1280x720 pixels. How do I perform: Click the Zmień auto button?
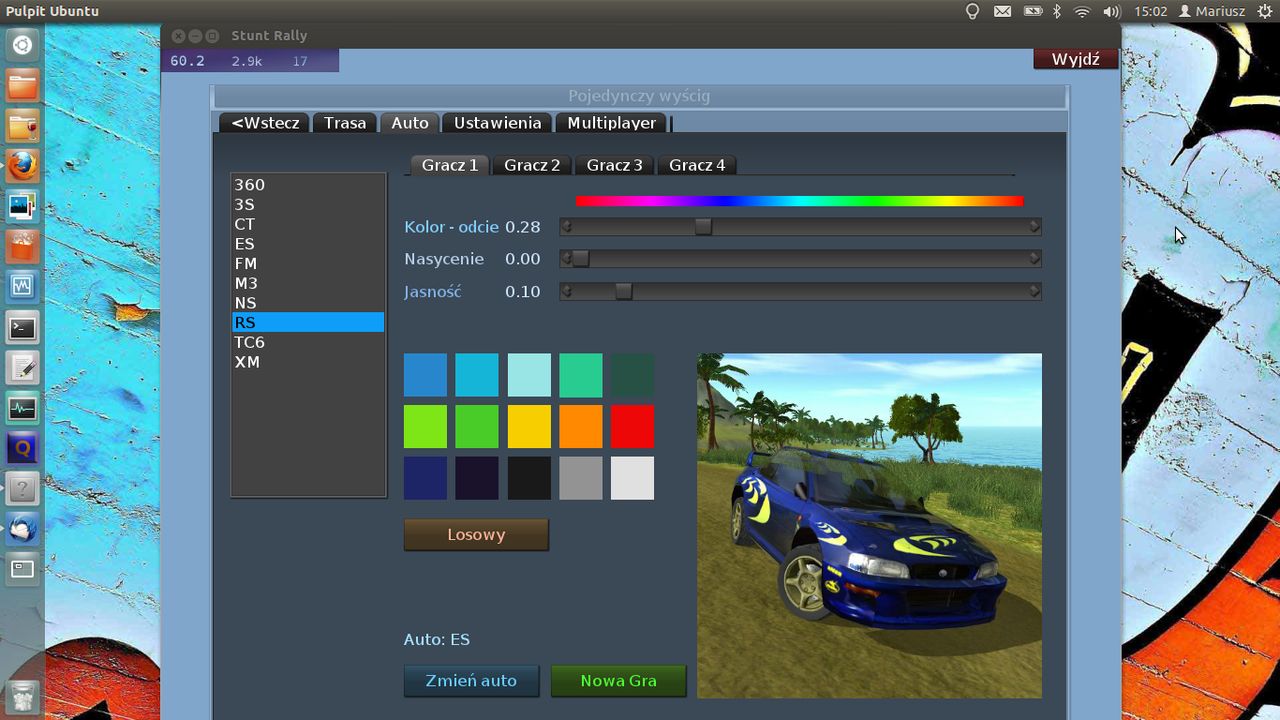pyautogui.click(x=471, y=680)
